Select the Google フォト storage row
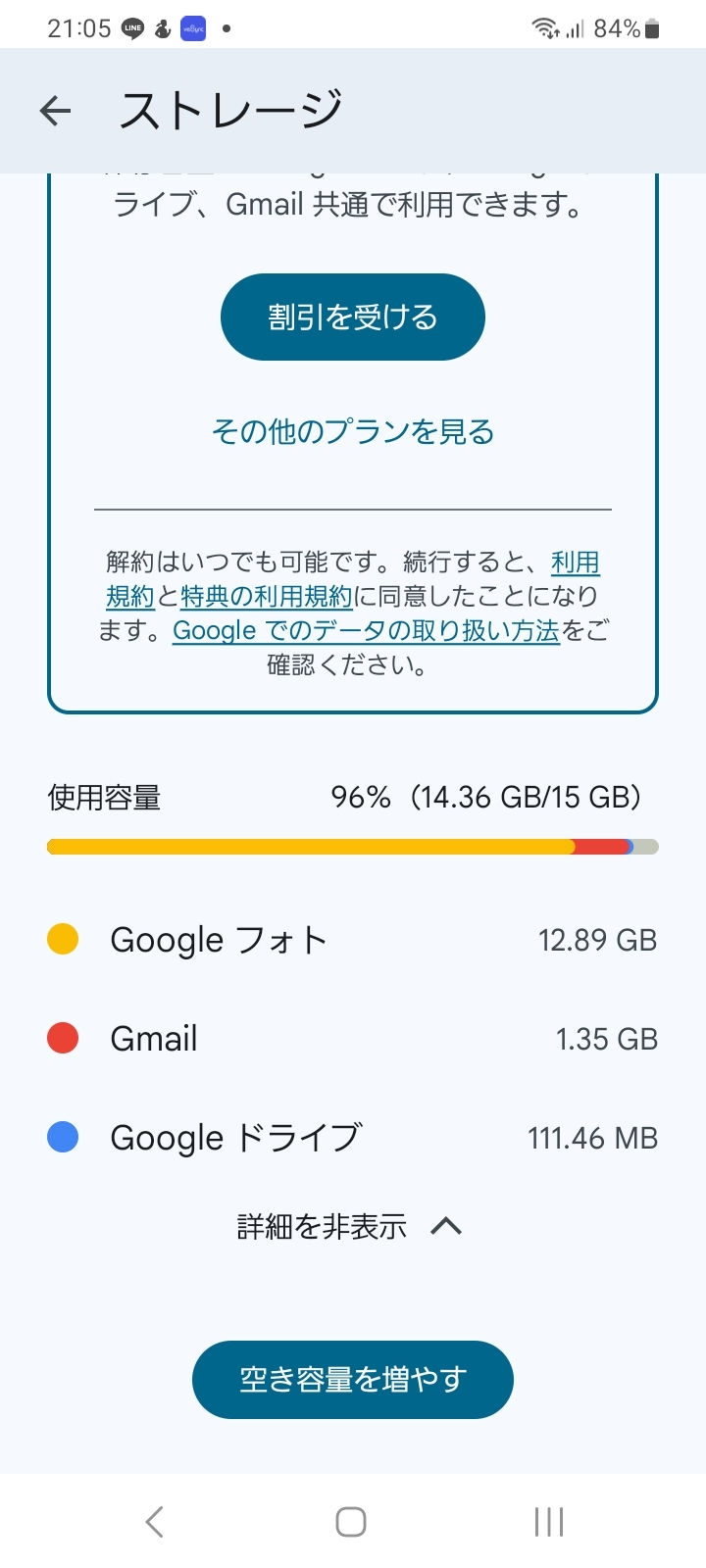This screenshot has height=1568, width=706. 353,940
